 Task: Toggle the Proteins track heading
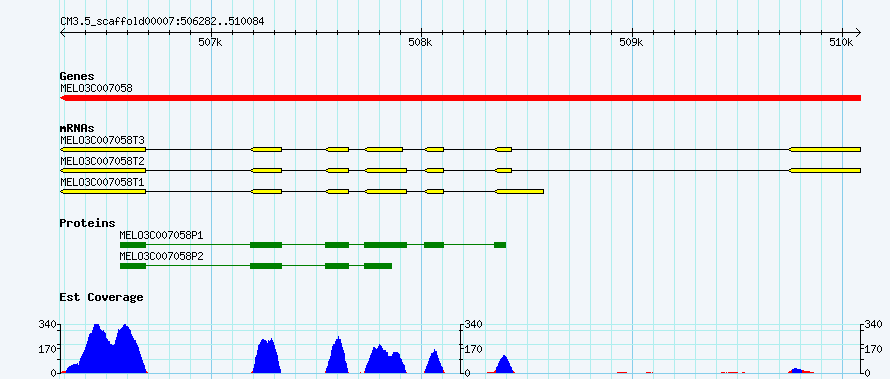pos(87,224)
